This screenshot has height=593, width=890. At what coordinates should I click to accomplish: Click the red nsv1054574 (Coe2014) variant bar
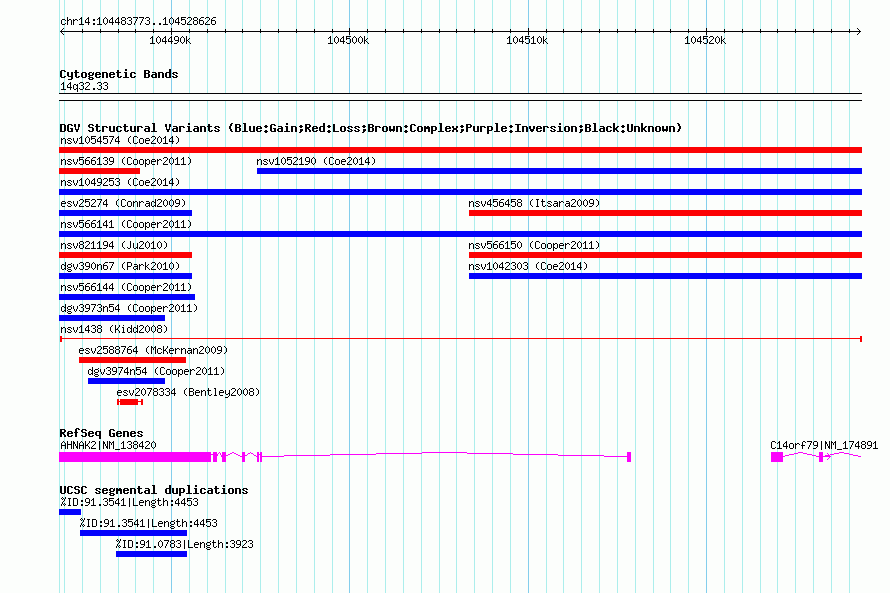tap(460, 150)
